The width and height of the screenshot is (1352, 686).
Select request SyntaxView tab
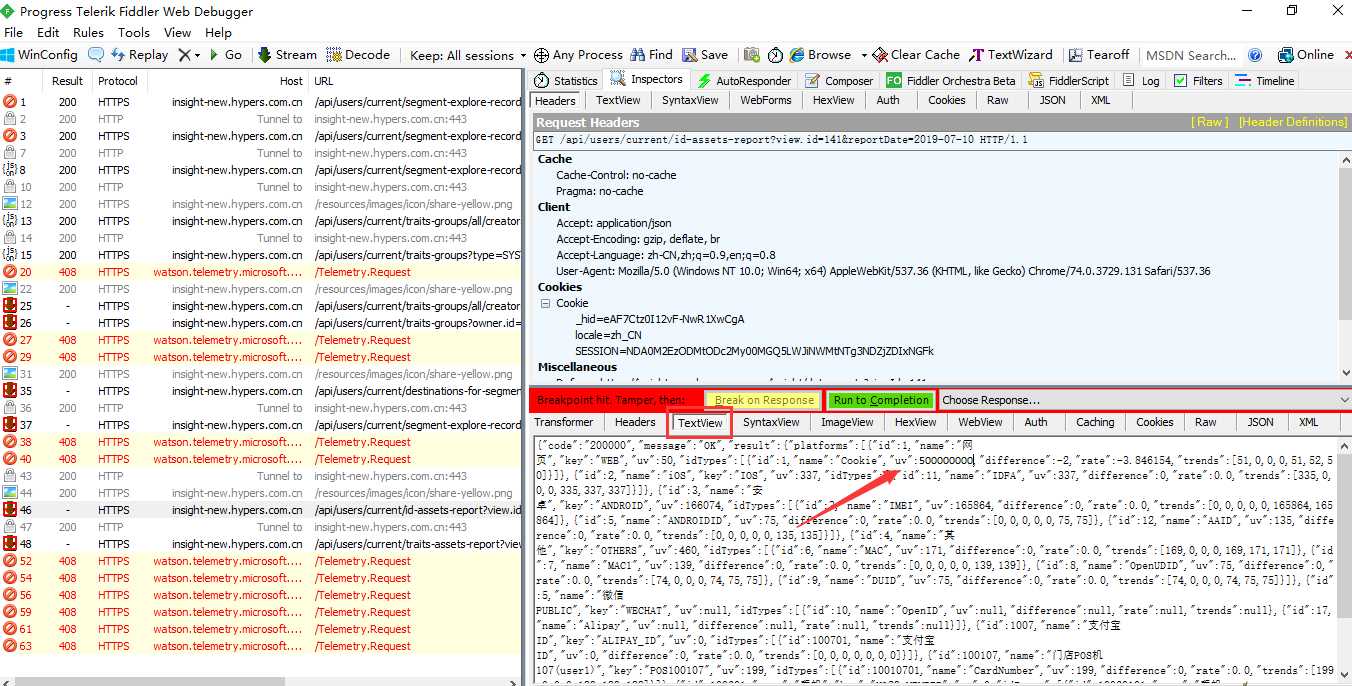pos(690,100)
